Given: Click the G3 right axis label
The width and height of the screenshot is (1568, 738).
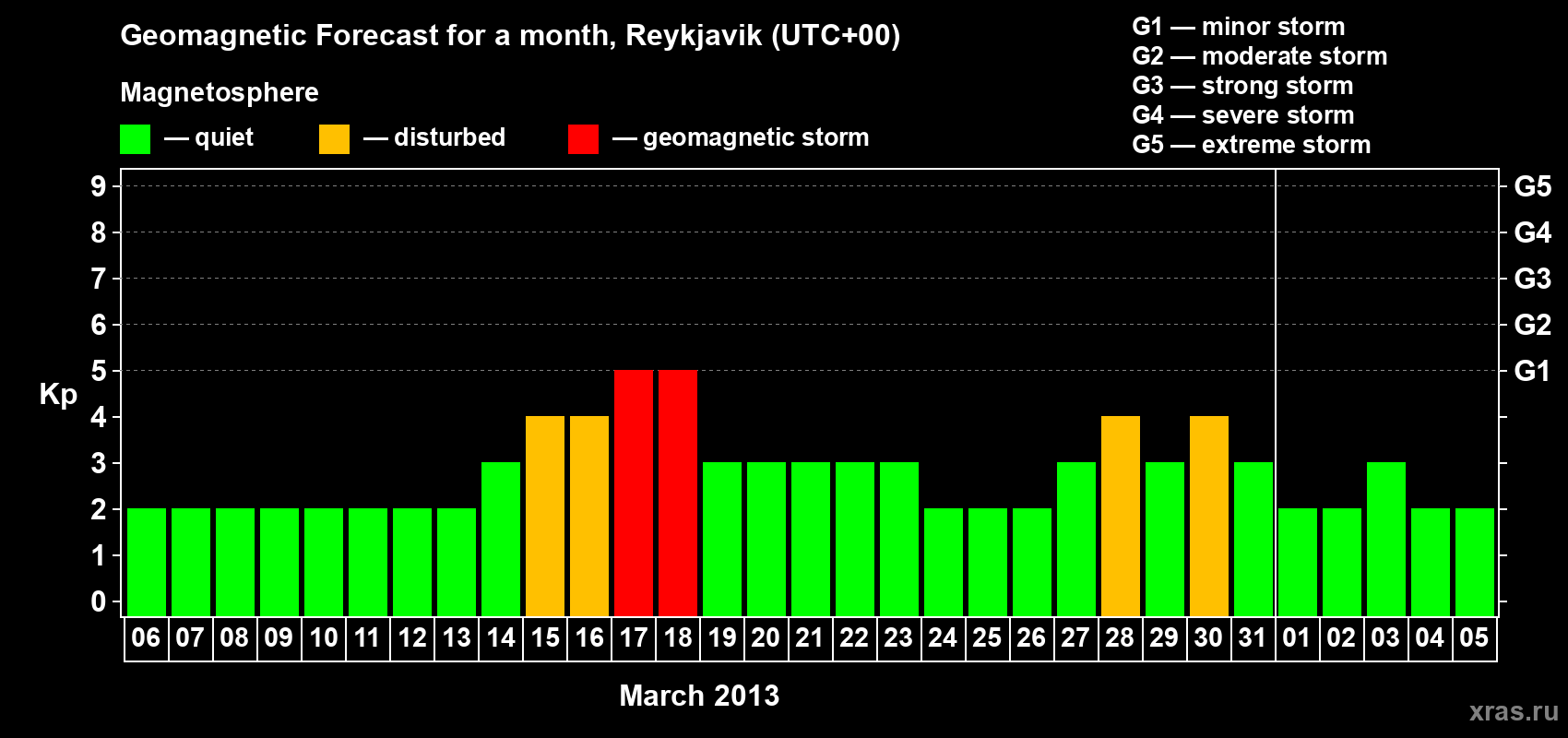Looking at the screenshot, I should (1532, 279).
